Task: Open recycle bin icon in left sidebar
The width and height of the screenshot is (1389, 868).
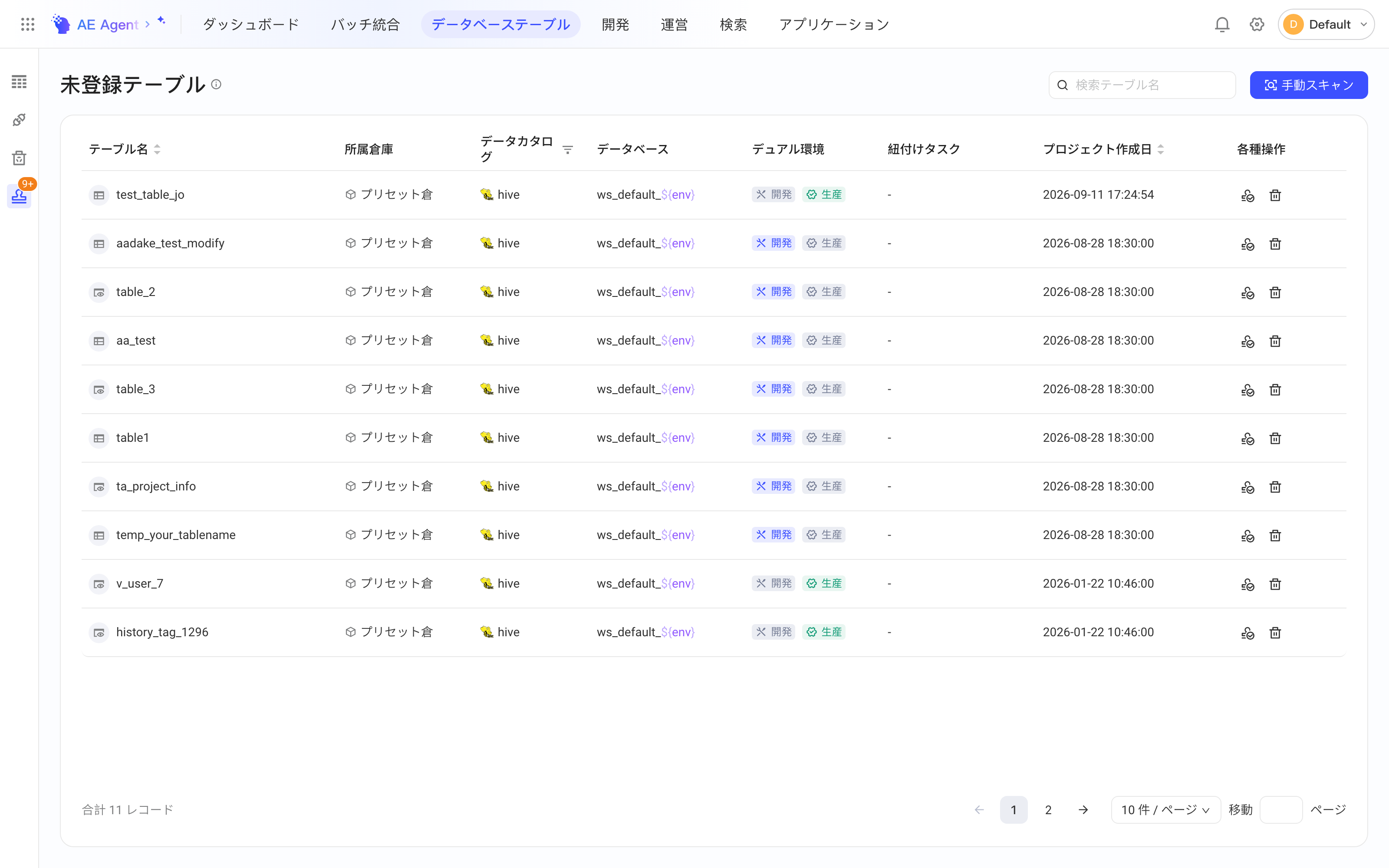Action: [19, 158]
